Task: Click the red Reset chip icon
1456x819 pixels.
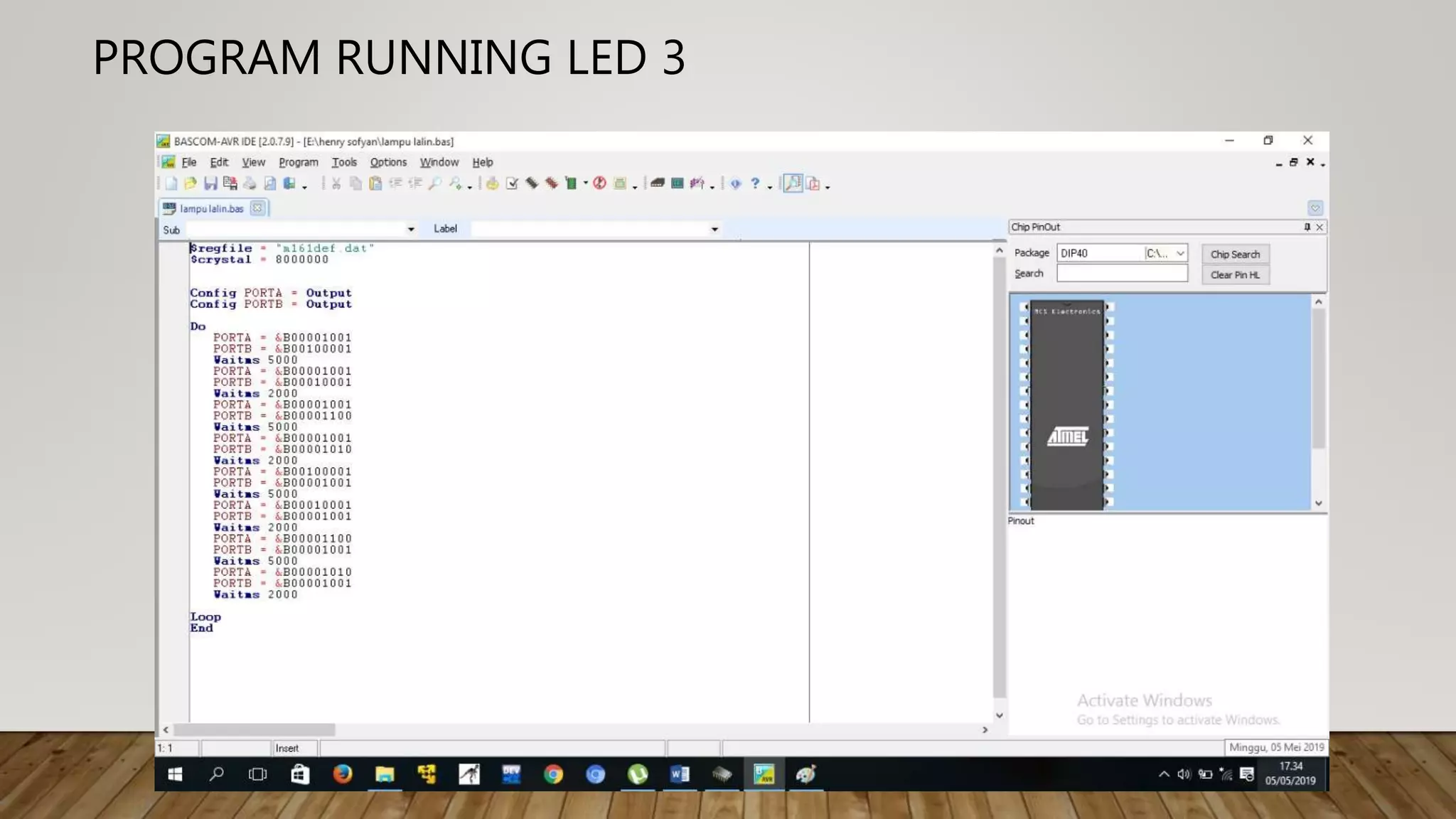Action: [599, 183]
